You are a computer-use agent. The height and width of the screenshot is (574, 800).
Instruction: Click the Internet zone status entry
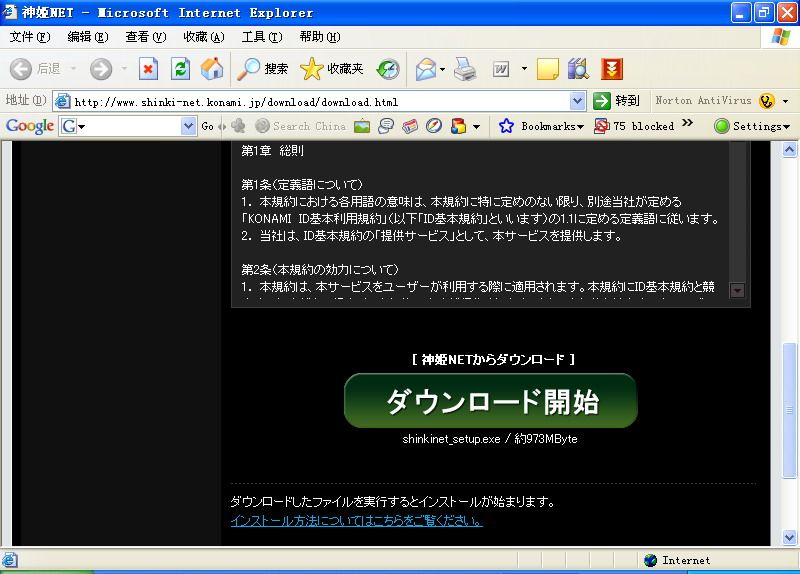[677, 560]
